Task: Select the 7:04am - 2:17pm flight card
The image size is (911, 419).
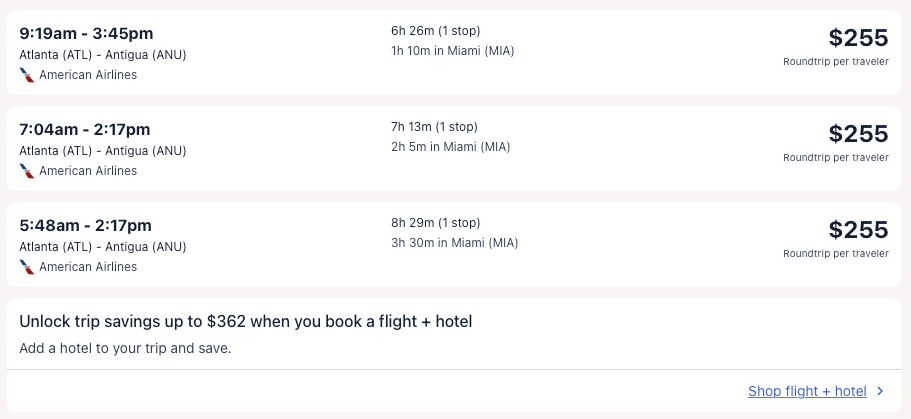Action: (x=600, y=170)
